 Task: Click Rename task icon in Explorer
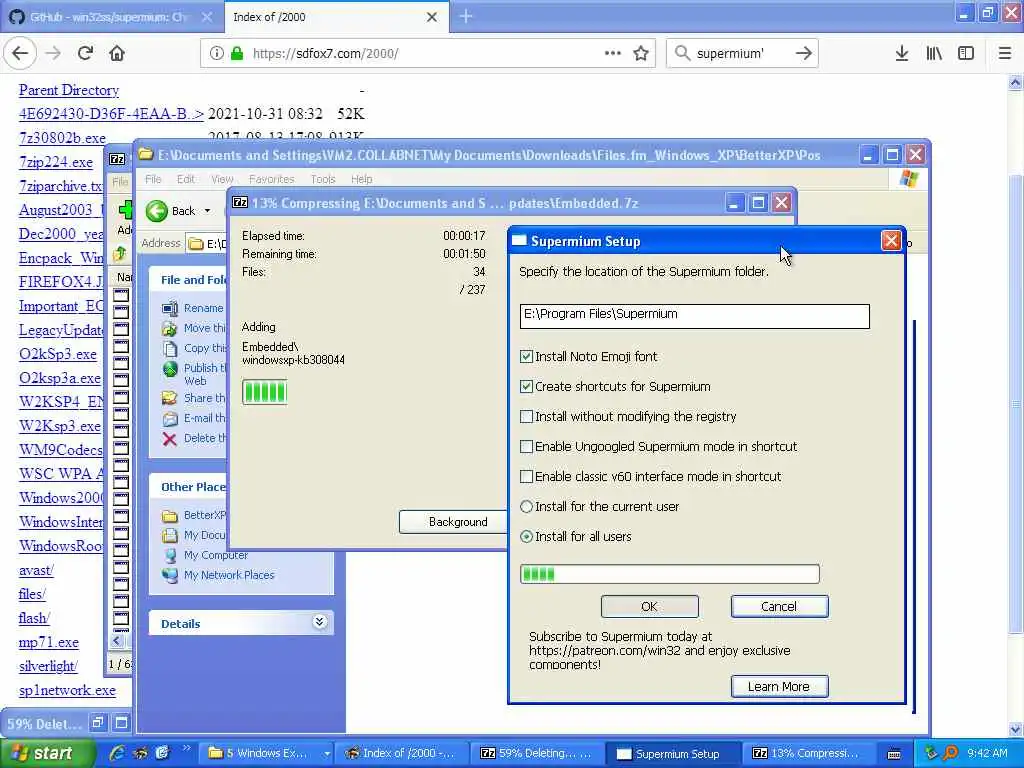coord(170,308)
